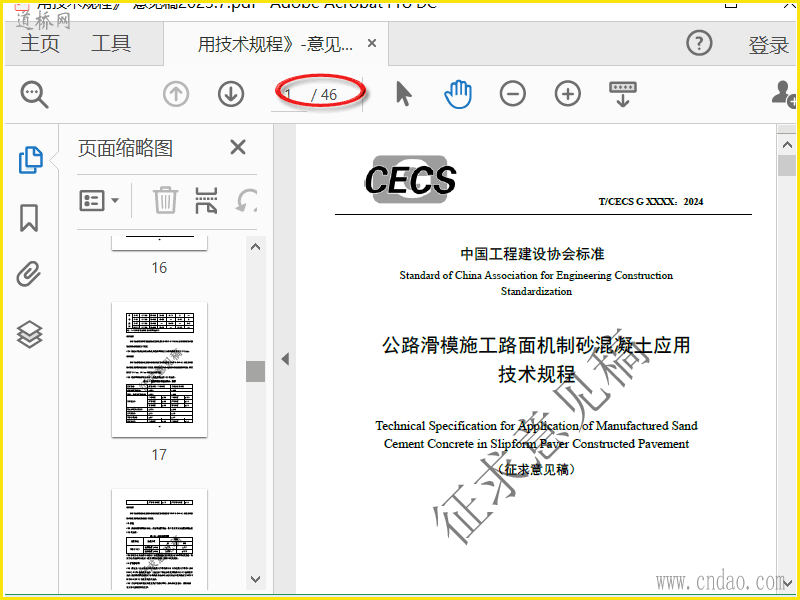800x600 pixels.
Task: Click the heading 中国工程建设协会标准
Action: [532, 254]
